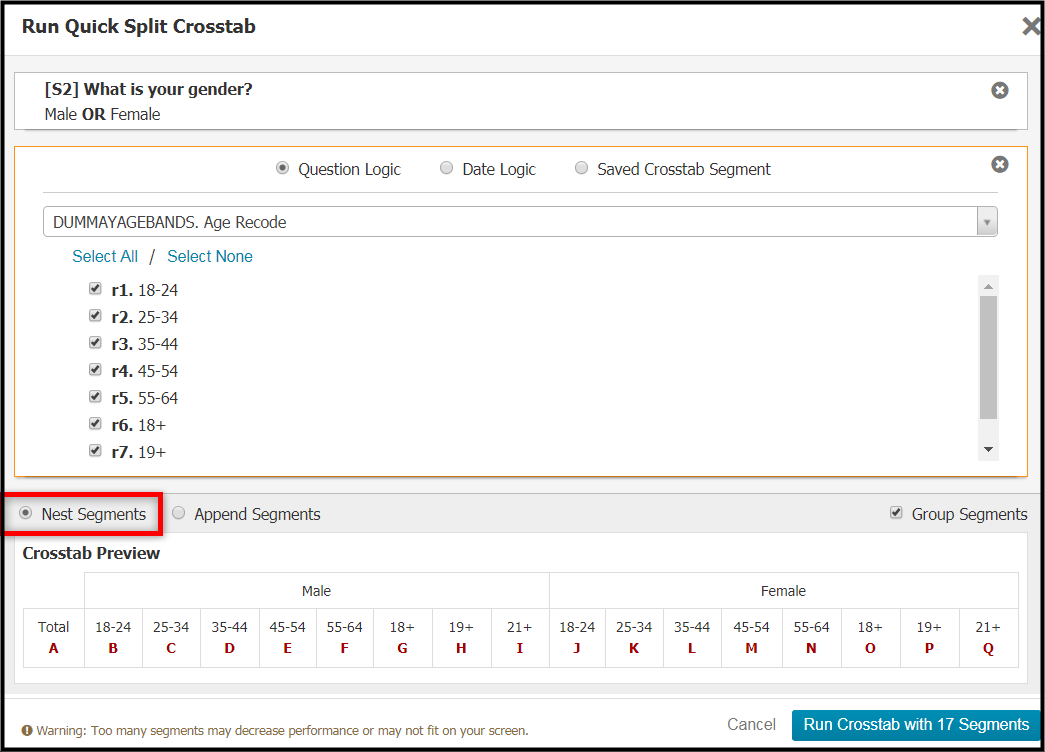
Task: Click the 55-64 F preview column
Action: pyautogui.click(x=345, y=637)
